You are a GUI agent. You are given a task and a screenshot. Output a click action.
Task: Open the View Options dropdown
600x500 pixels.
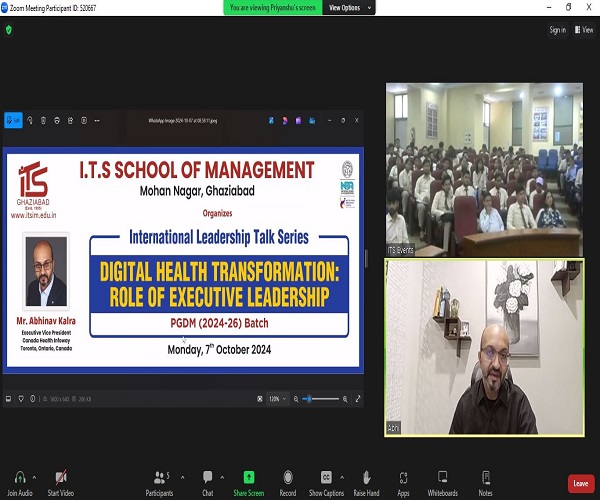tap(349, 8)
